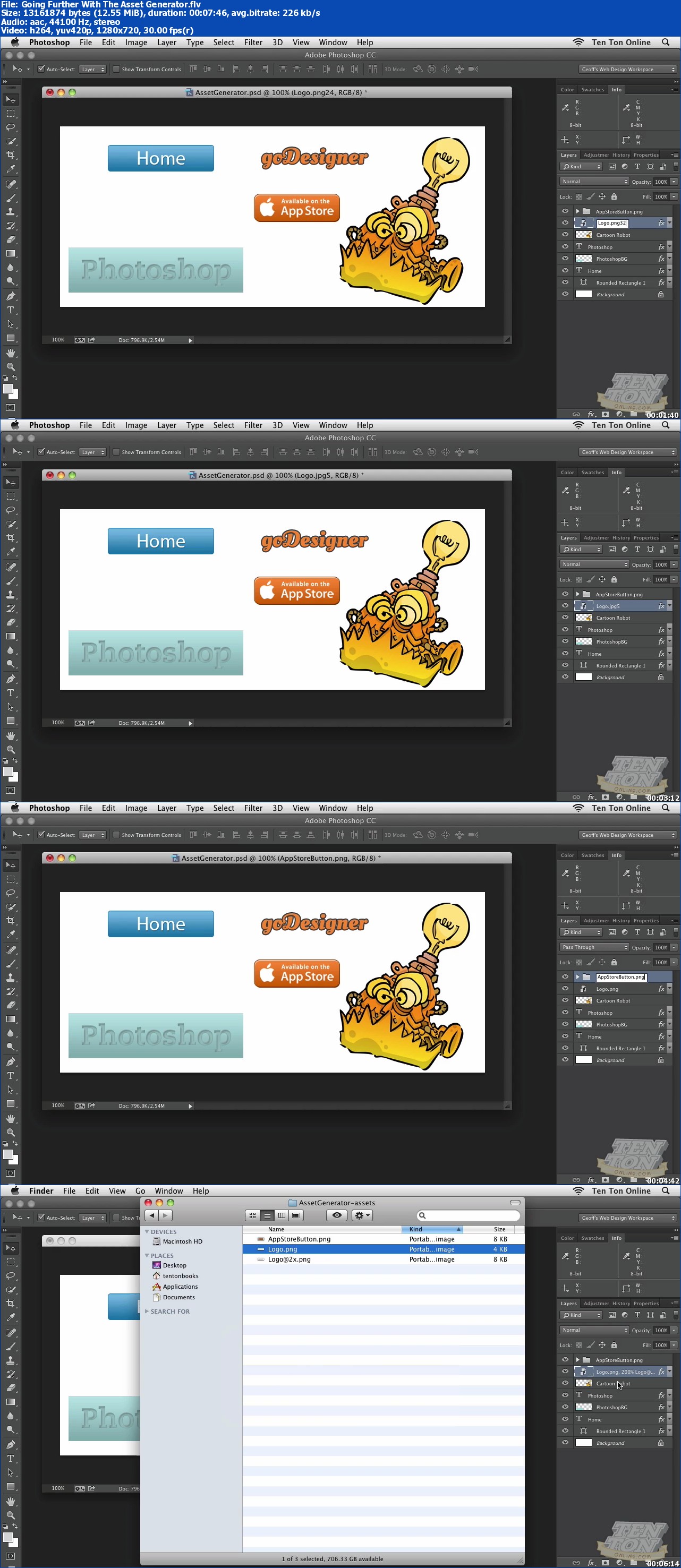
Task: Click the Quick Look eye button in Finder
Action: point(337,1215)
